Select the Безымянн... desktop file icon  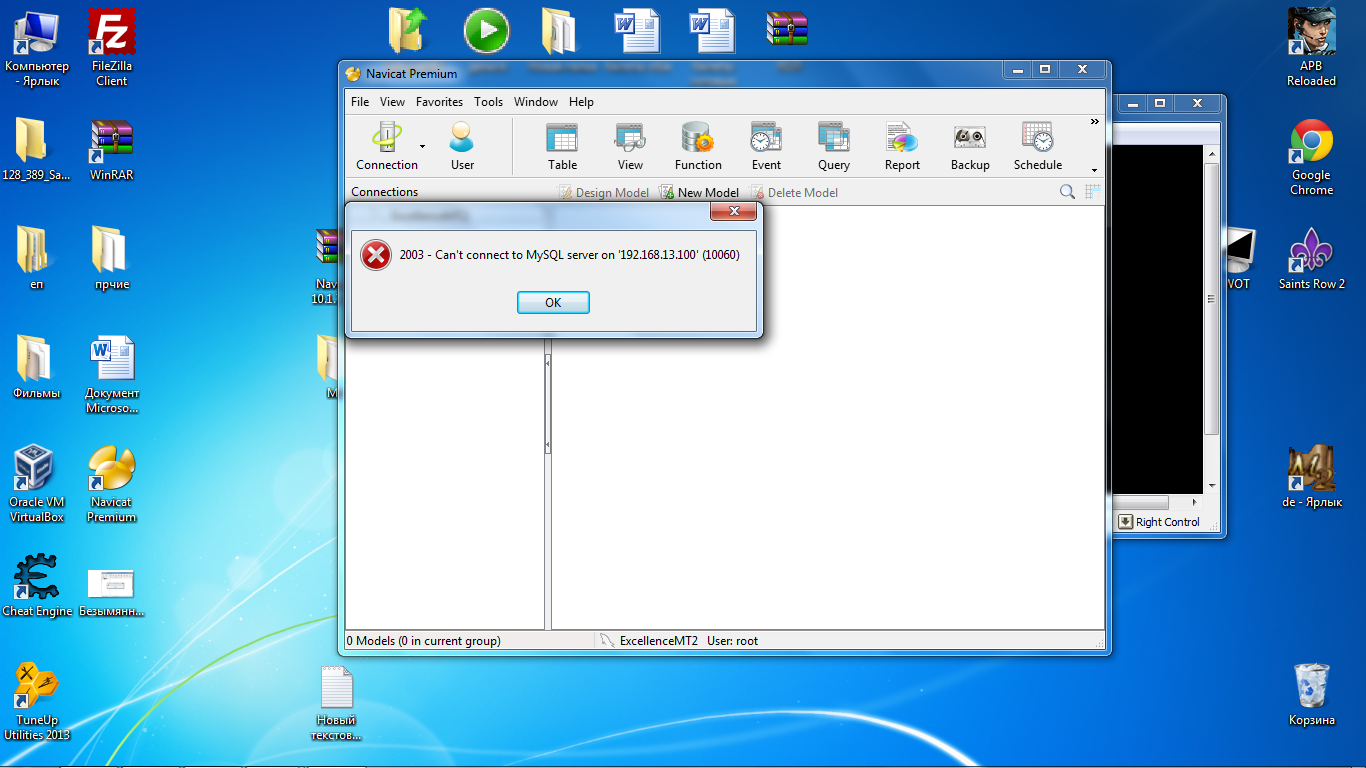[112, 591]
